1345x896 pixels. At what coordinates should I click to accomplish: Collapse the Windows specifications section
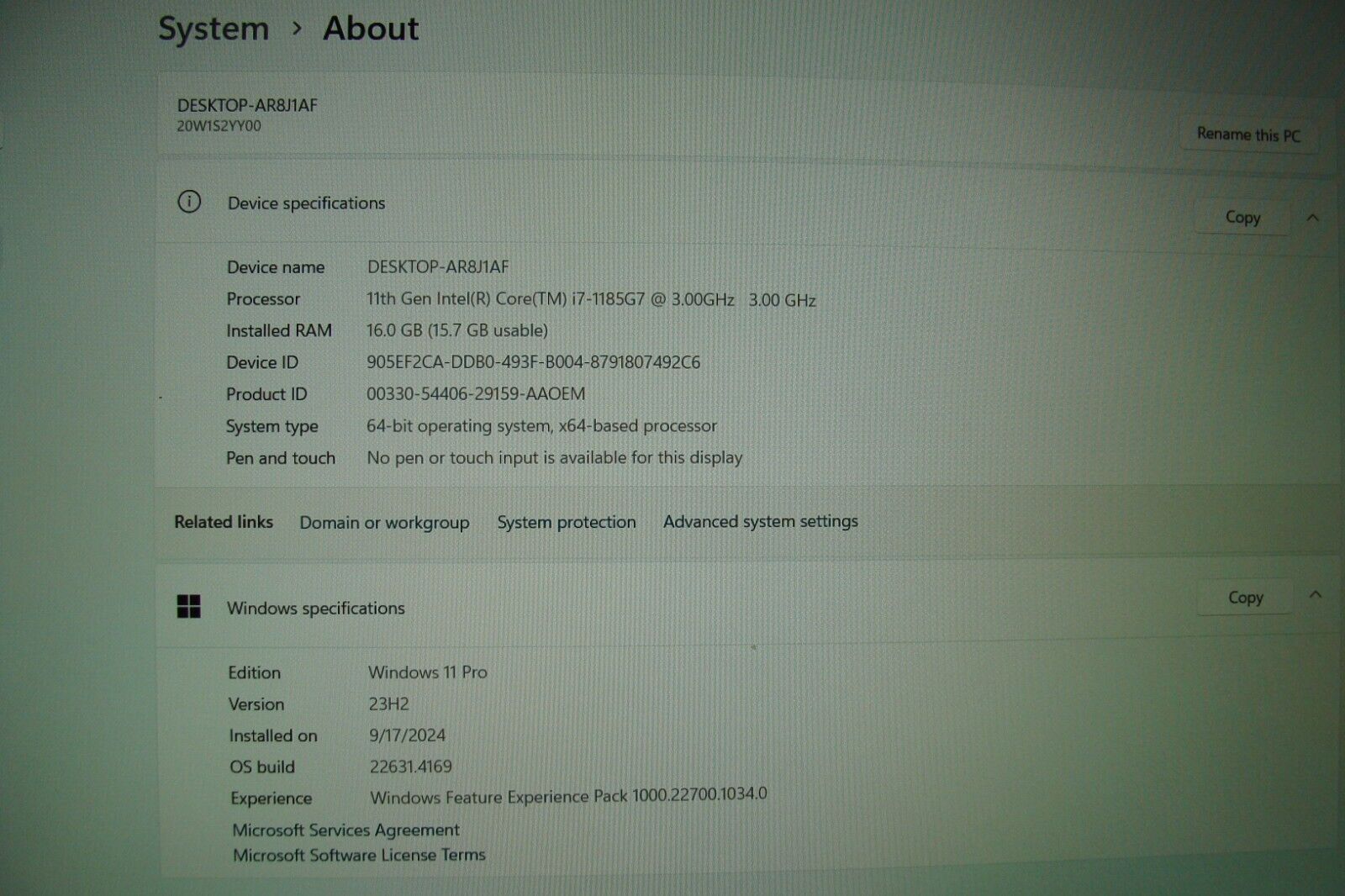tap(1316, 595)
